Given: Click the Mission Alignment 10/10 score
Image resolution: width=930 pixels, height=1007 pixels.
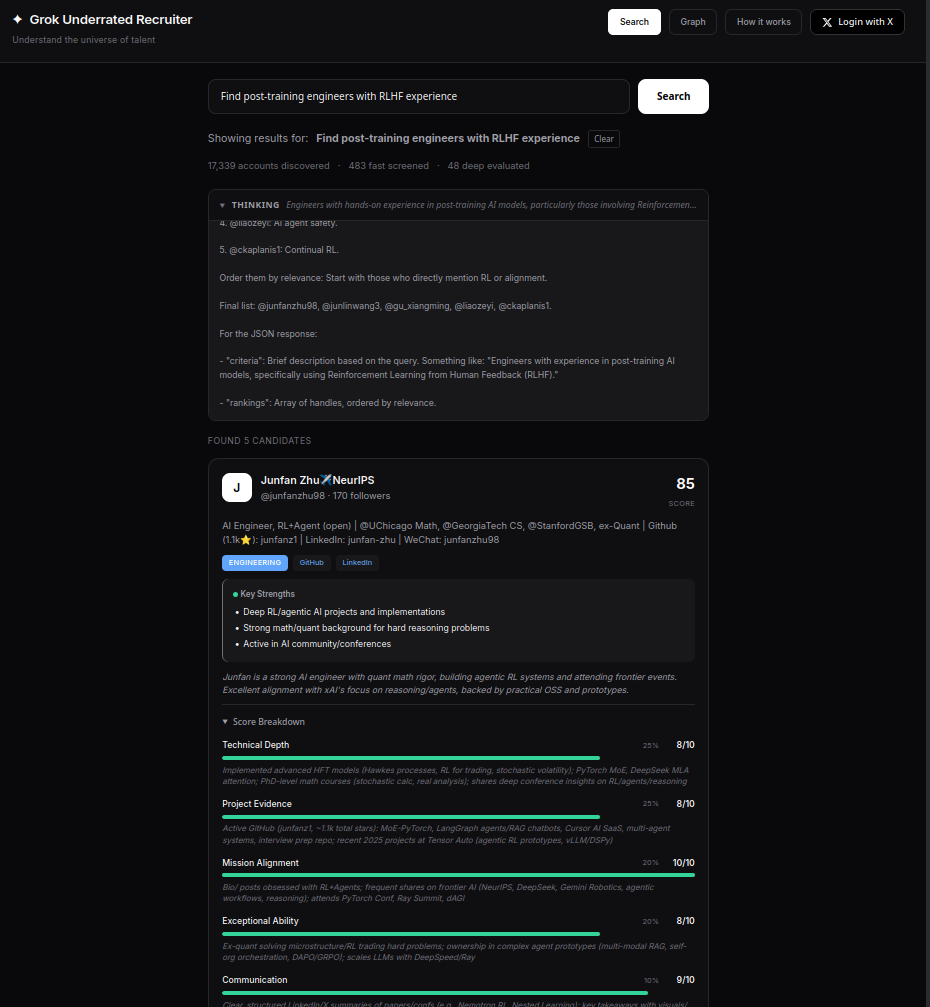Looking at the screenshot, I should pyautogui.click(x=683, y=863).
